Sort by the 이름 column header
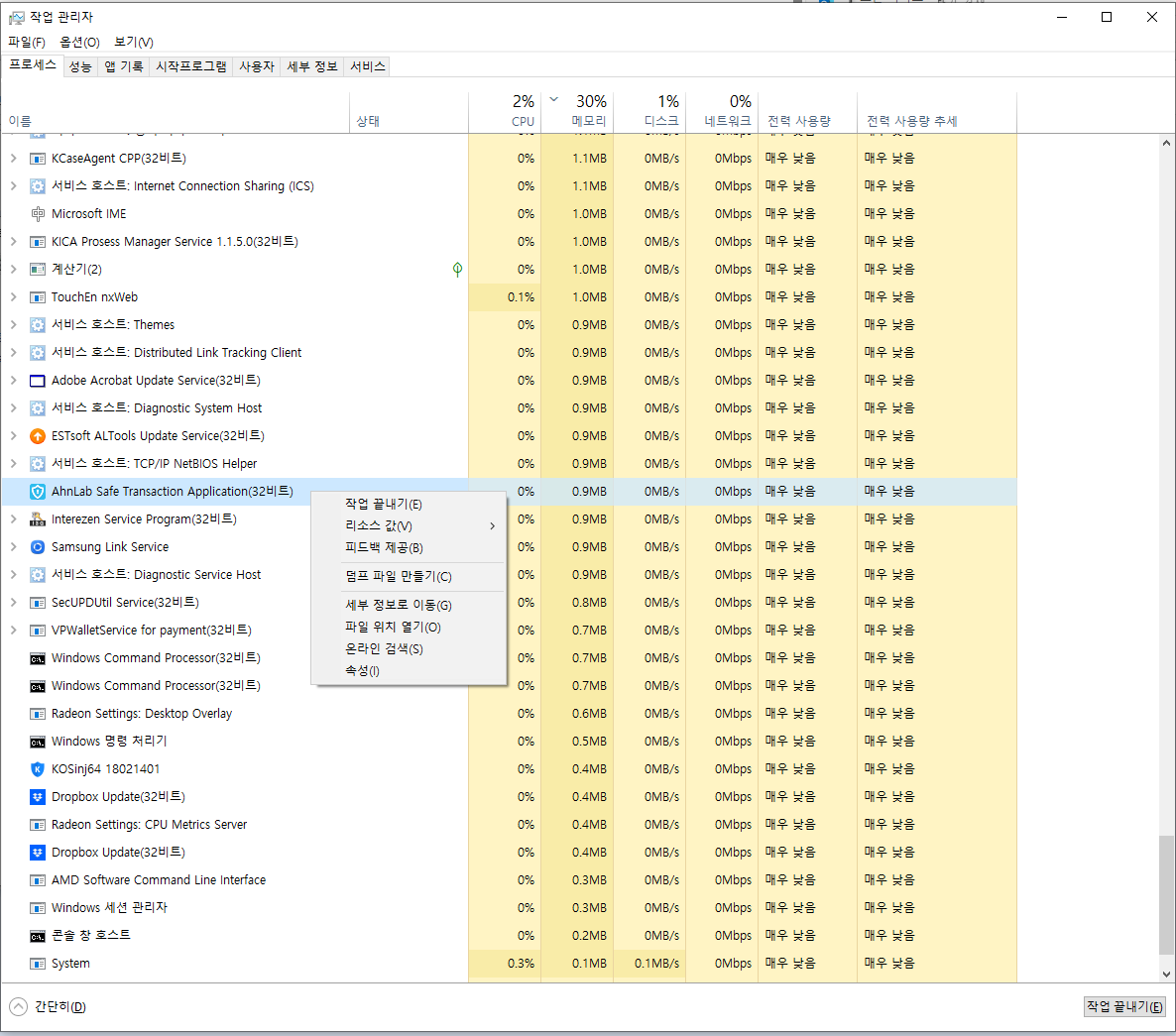The height and width of the screenshot is (1036, 1176). pos(176,112)
